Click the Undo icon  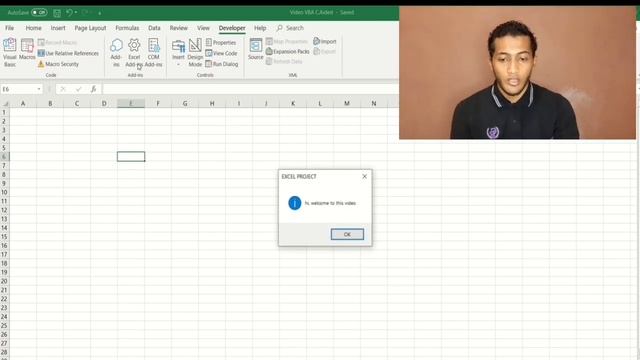click(69, 13)
